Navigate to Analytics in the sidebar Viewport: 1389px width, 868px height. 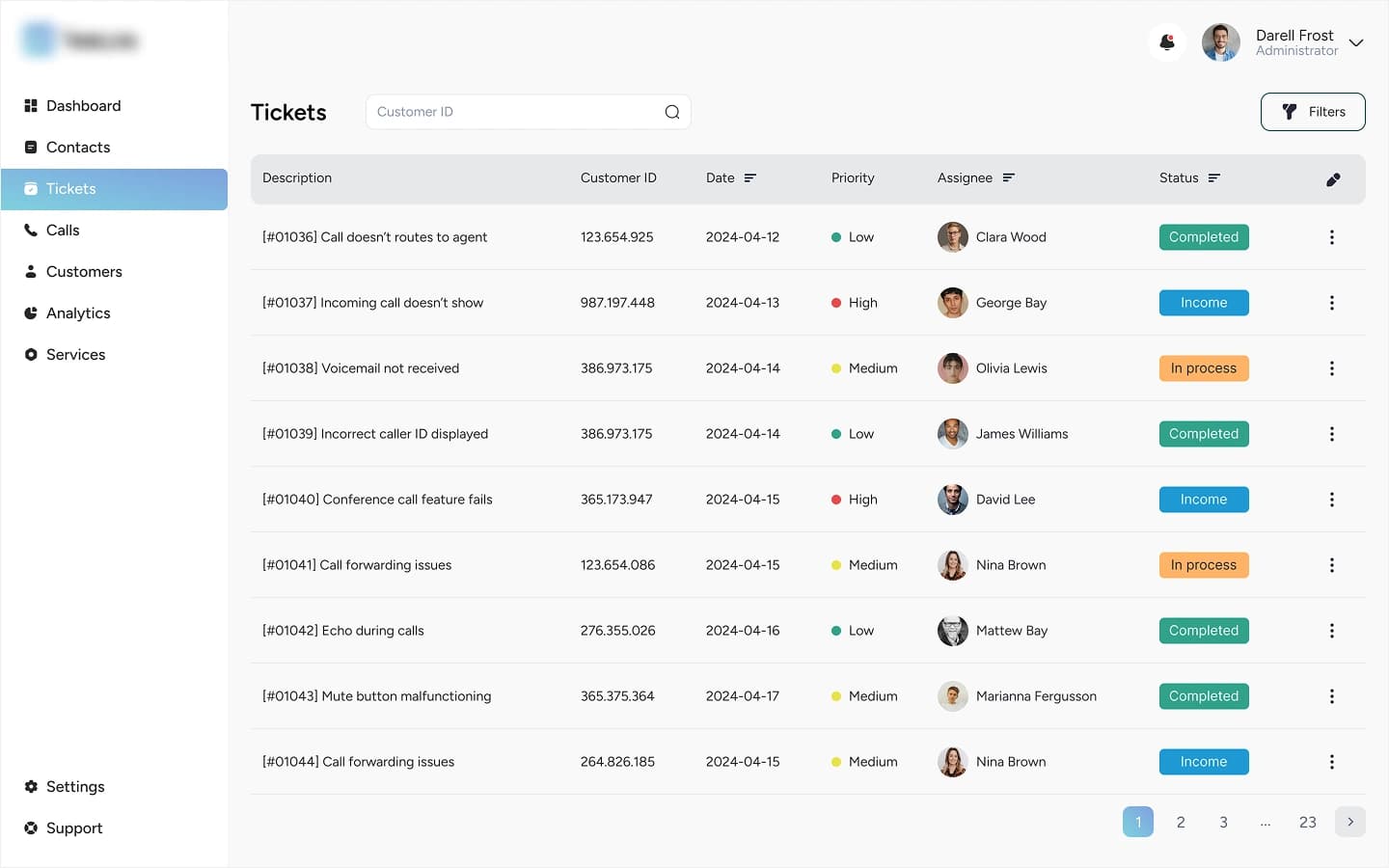click(x=78, y=313)
